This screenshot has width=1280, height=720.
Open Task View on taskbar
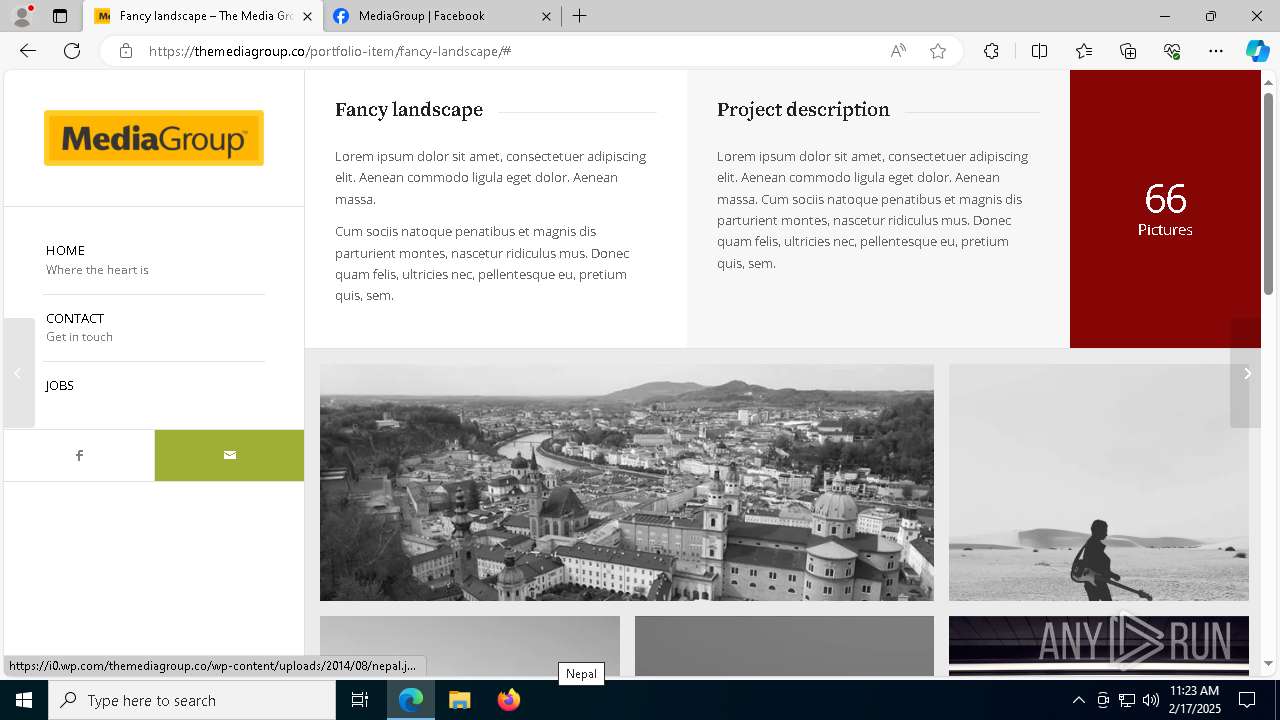pos(360,700)
